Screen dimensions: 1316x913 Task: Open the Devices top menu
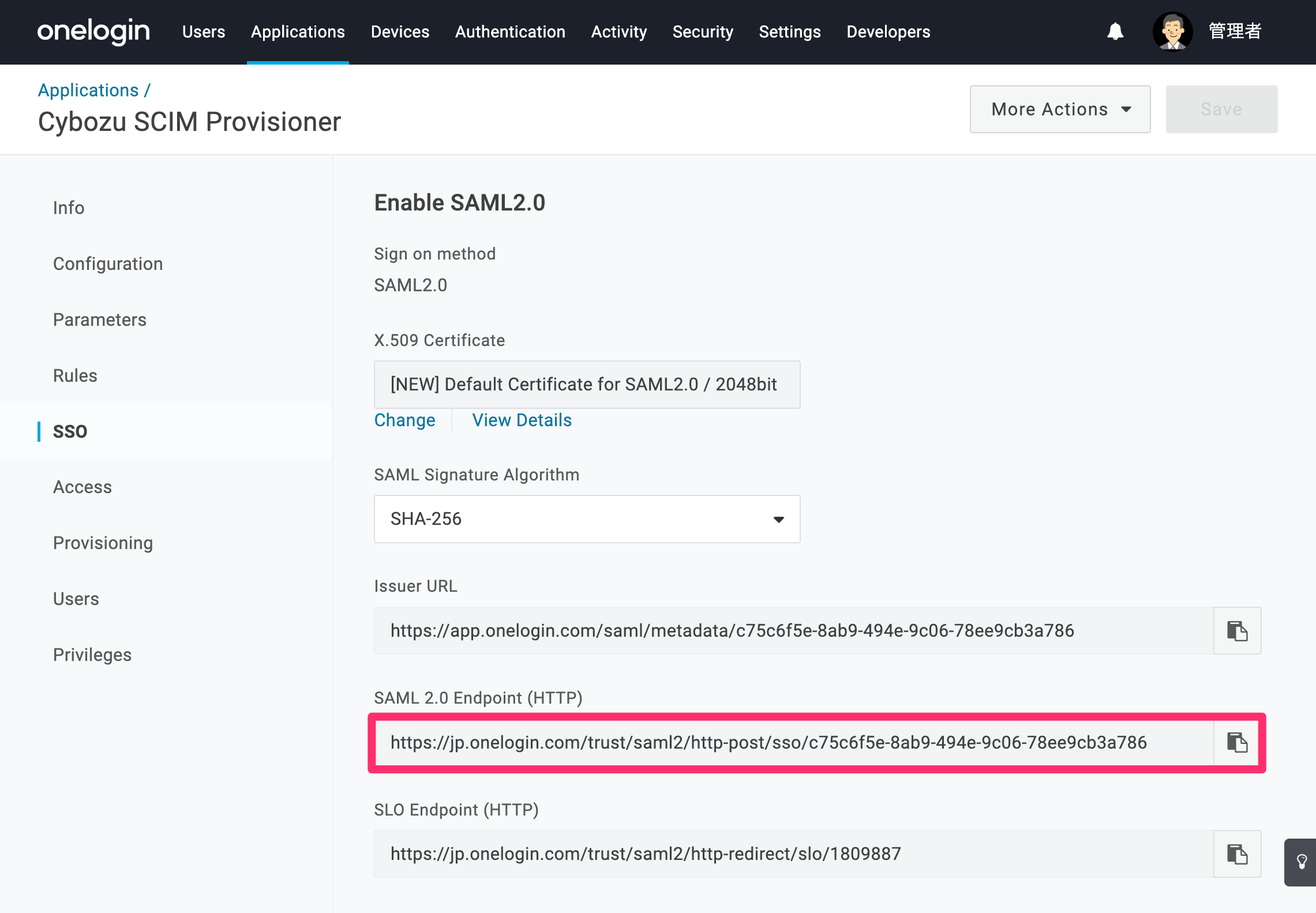pyautogui.click(x=400, y=32)
